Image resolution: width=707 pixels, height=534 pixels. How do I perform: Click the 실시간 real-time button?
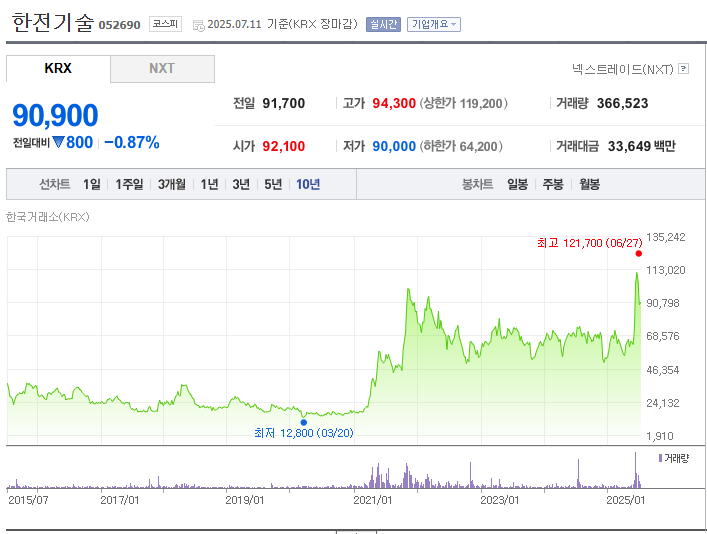pyautogui.click(x=383, y=24)
